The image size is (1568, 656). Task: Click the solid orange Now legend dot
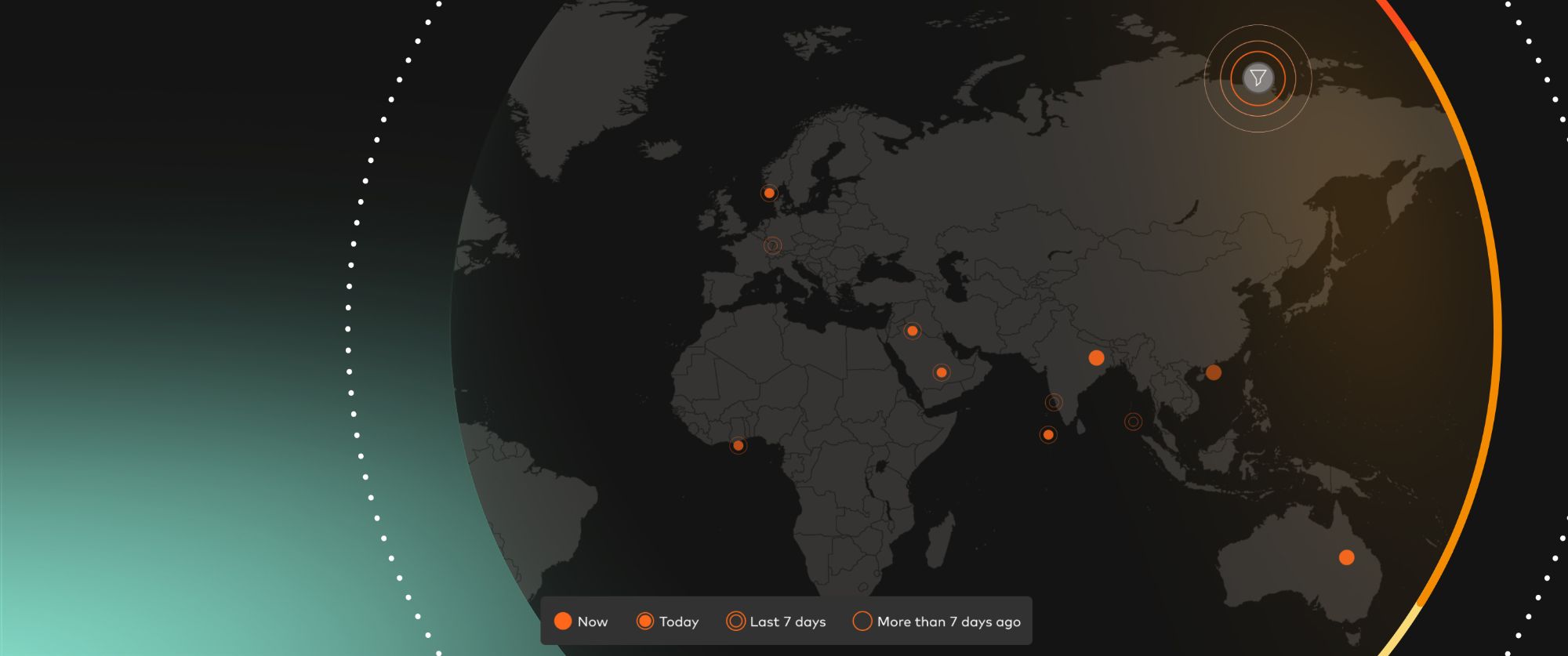coord(563,622)
